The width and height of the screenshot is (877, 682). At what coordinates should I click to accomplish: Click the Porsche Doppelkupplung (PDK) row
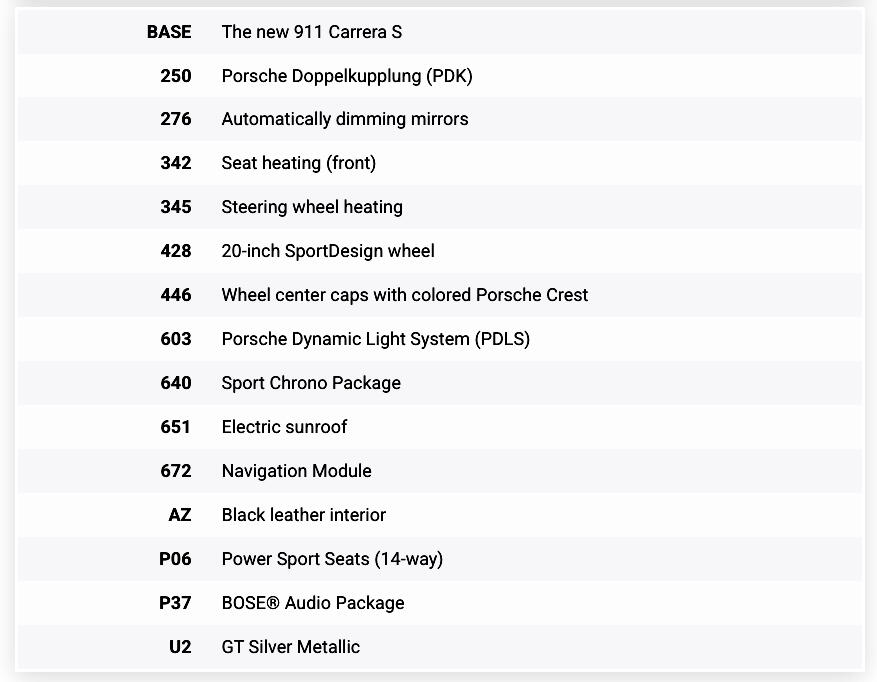pos(347,76)
